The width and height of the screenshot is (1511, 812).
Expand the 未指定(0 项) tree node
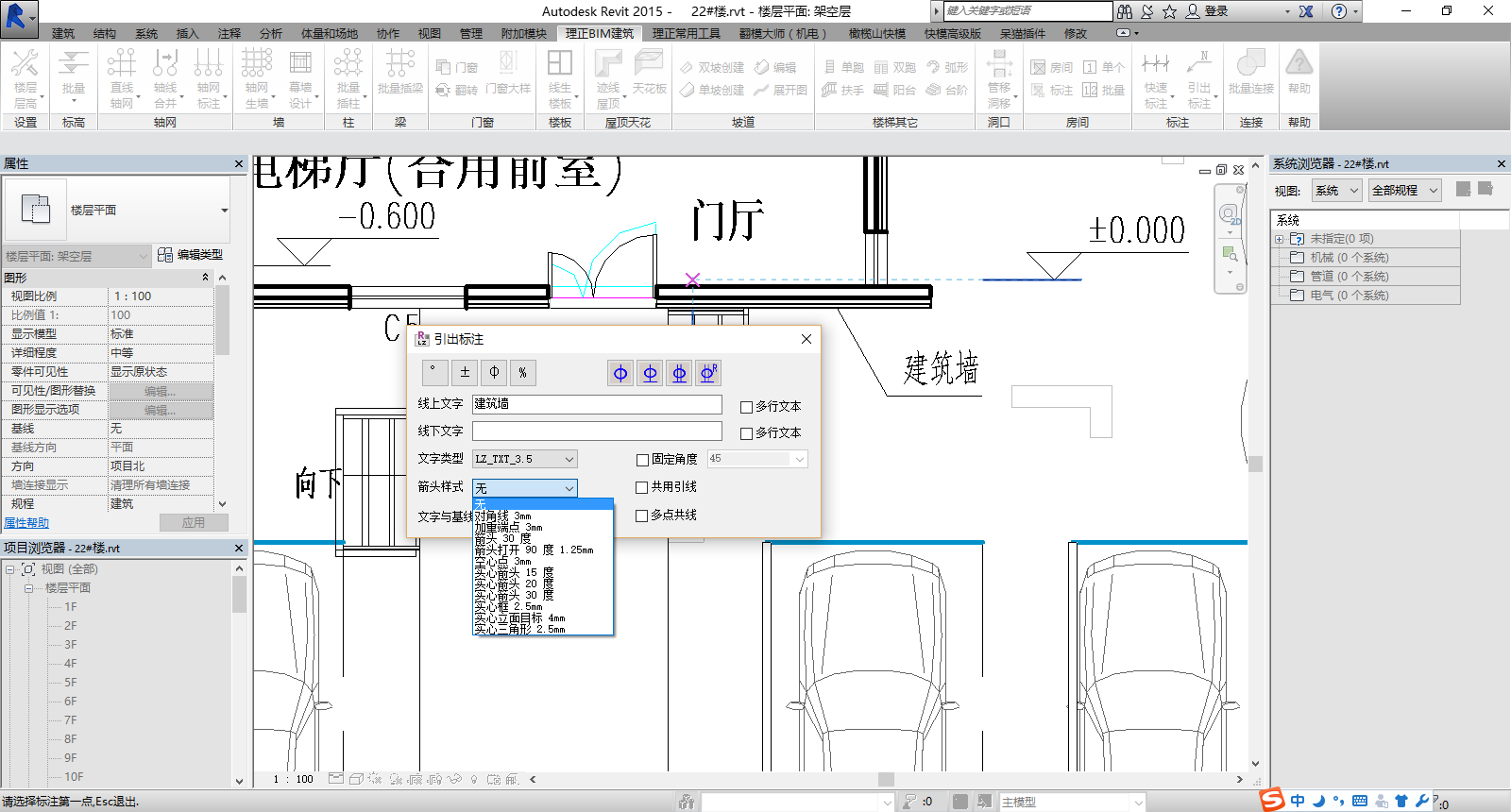[1280, 239]
